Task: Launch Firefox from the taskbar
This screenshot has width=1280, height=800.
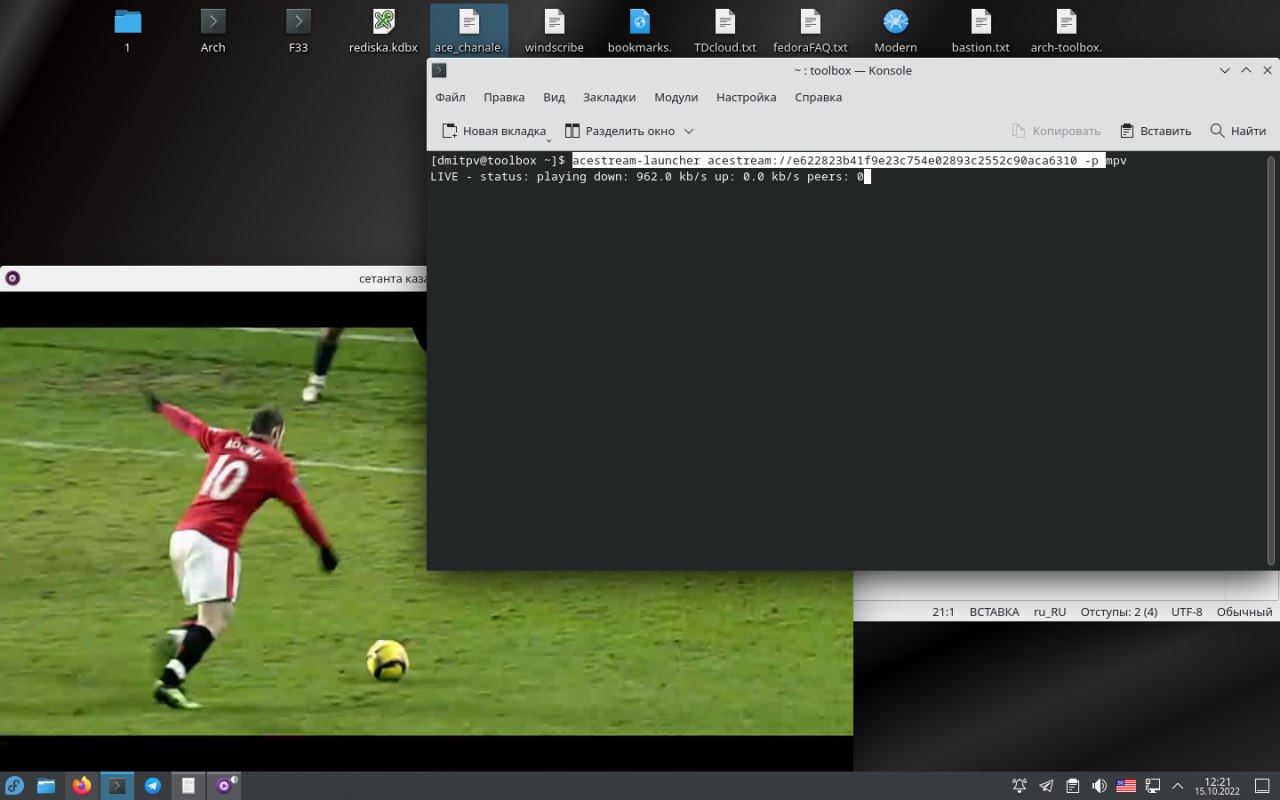Action: (82, 786)
